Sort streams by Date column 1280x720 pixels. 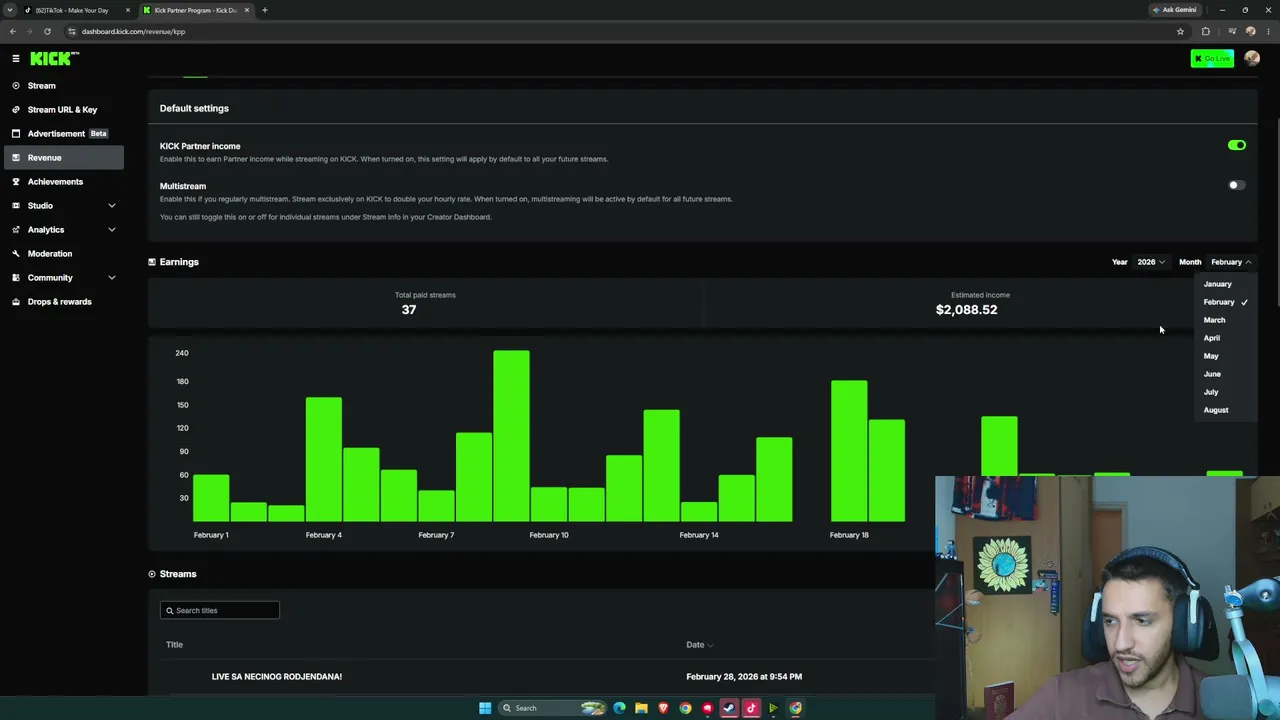click(699, 645)
